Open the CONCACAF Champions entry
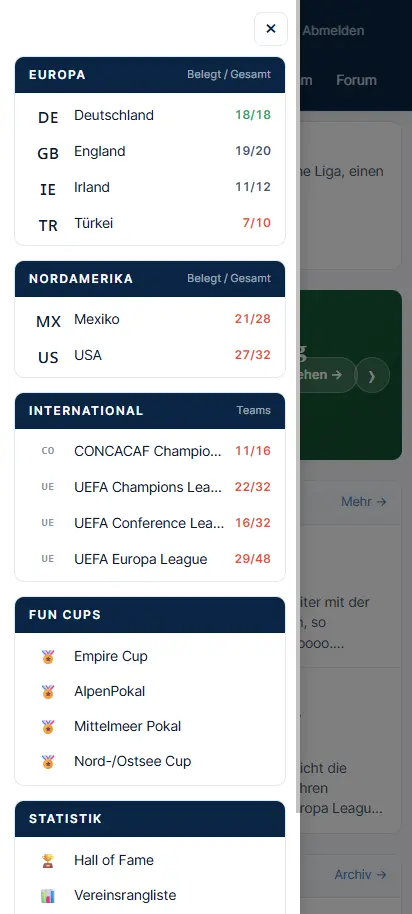Screen dimensions: 412x914 pyautogui.click(x=150, y=451)
